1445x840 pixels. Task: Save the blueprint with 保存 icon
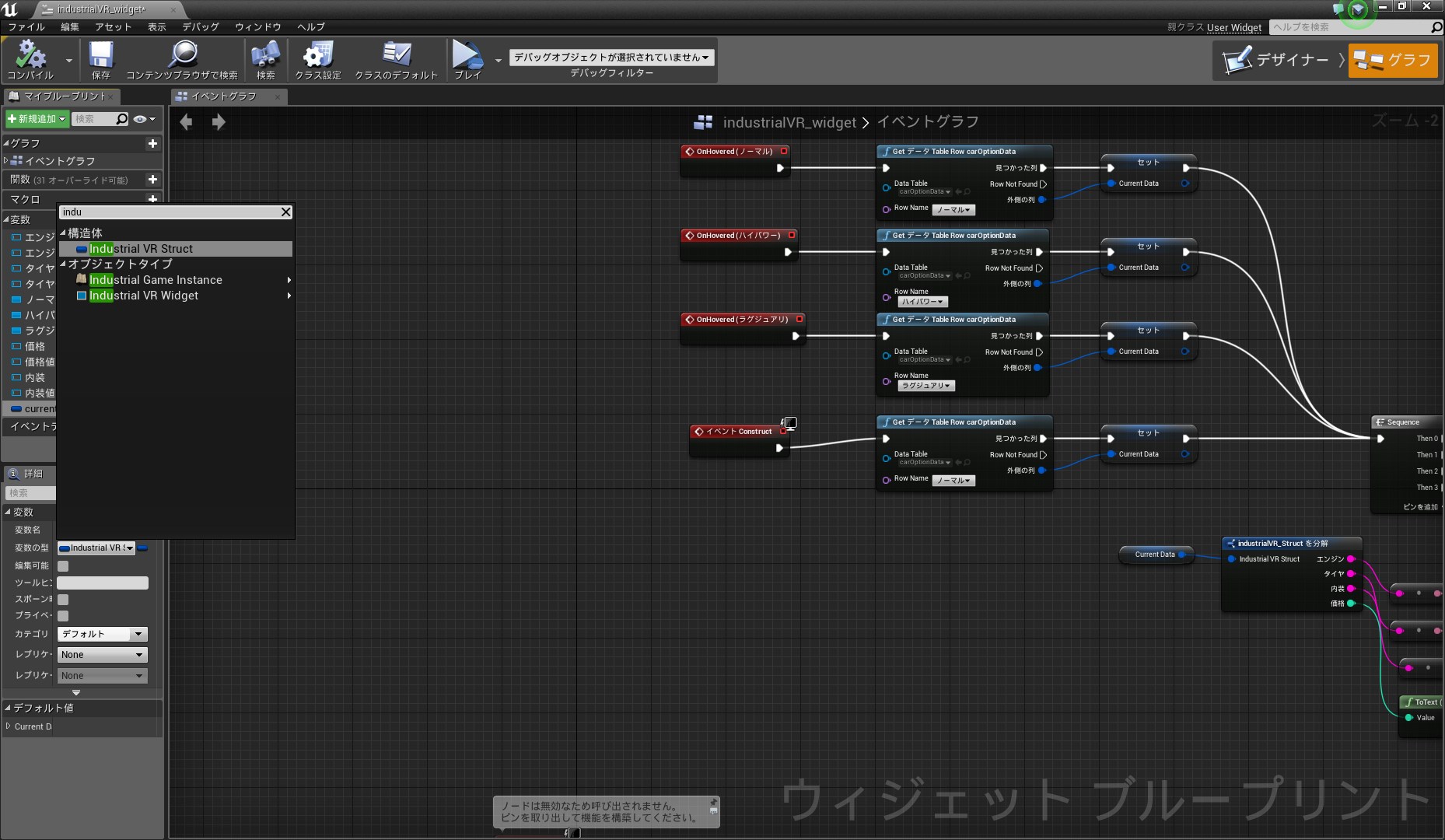(101, 61)
